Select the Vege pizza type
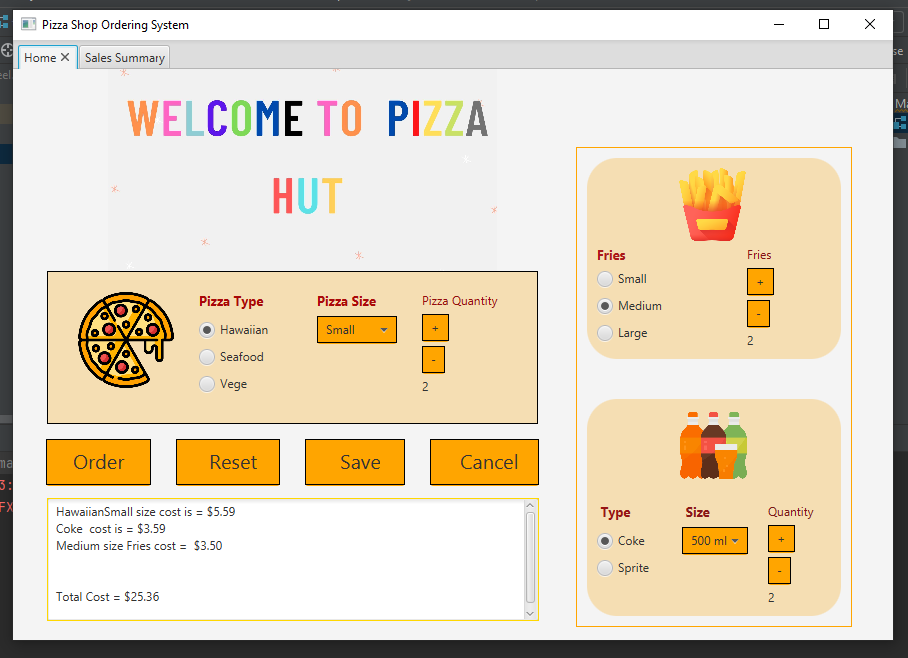This screenshot has width=908, height=658. pos(207,384)
